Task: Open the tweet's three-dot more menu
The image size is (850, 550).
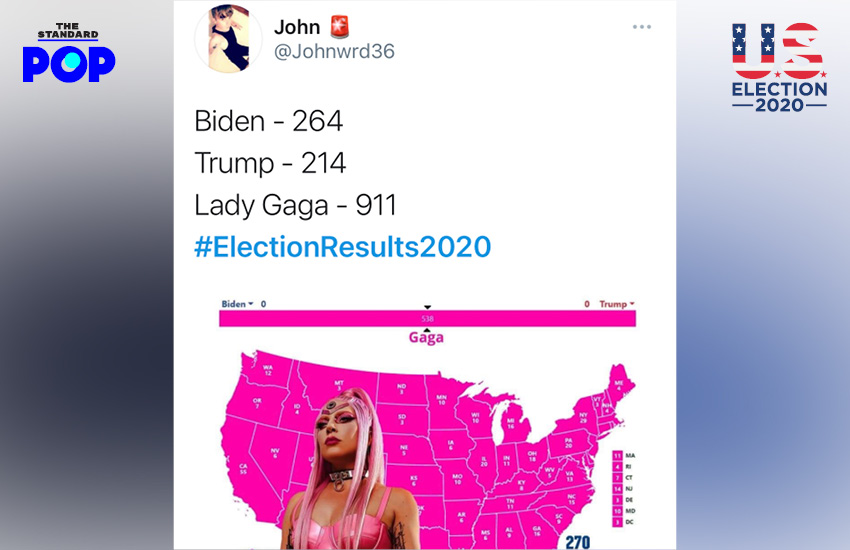Action: point(641,27)
